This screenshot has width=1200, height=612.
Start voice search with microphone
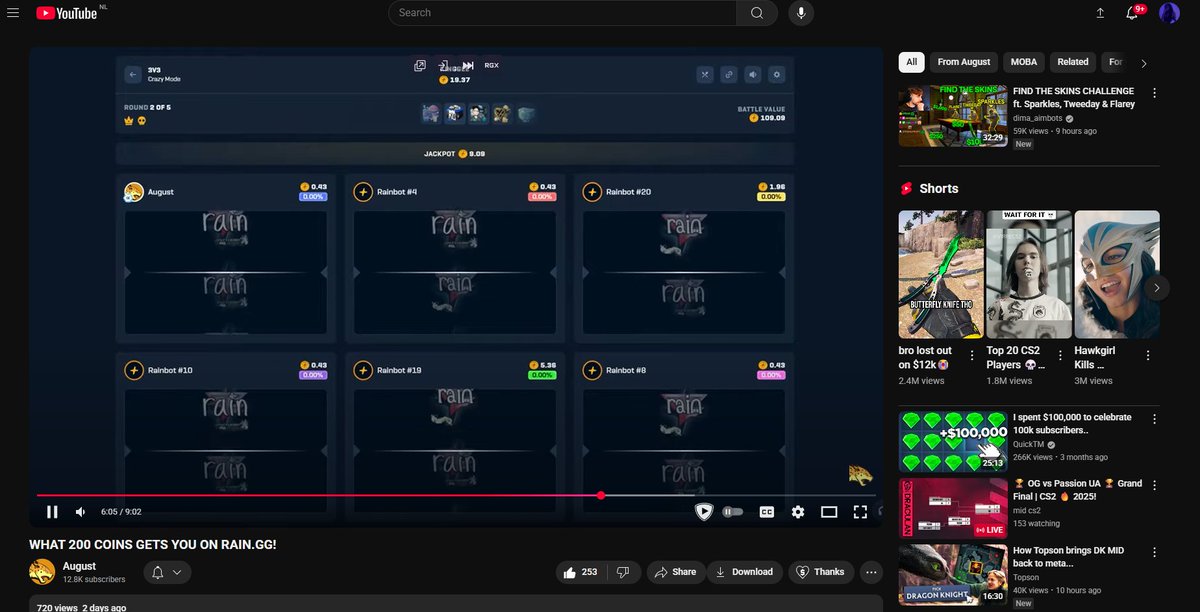(800, 13)
